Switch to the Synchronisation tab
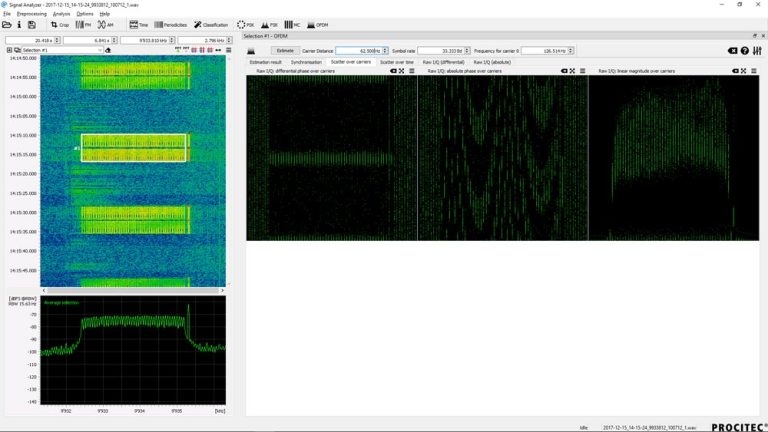768x432 pixels. point(306,62)
